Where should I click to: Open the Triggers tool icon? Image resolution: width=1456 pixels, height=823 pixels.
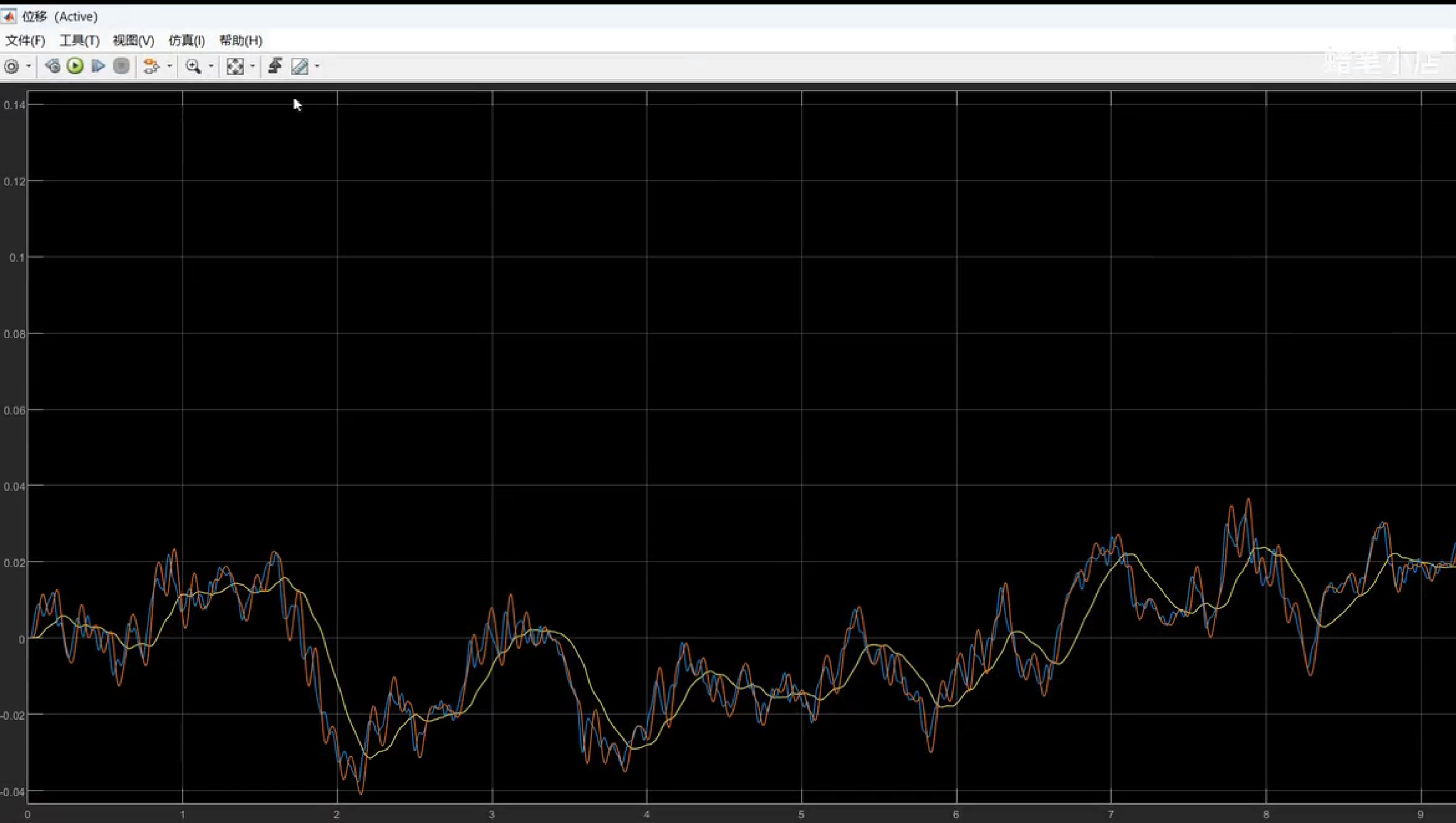[x=275, y=67]
